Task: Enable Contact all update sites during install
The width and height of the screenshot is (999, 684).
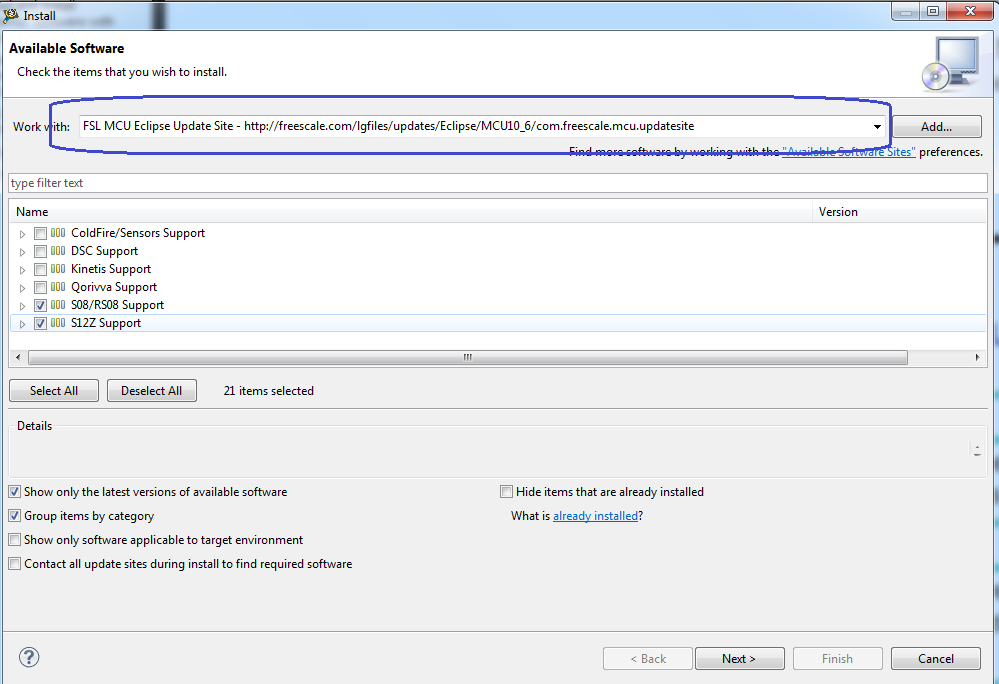Action: click(x=14, y=564)
